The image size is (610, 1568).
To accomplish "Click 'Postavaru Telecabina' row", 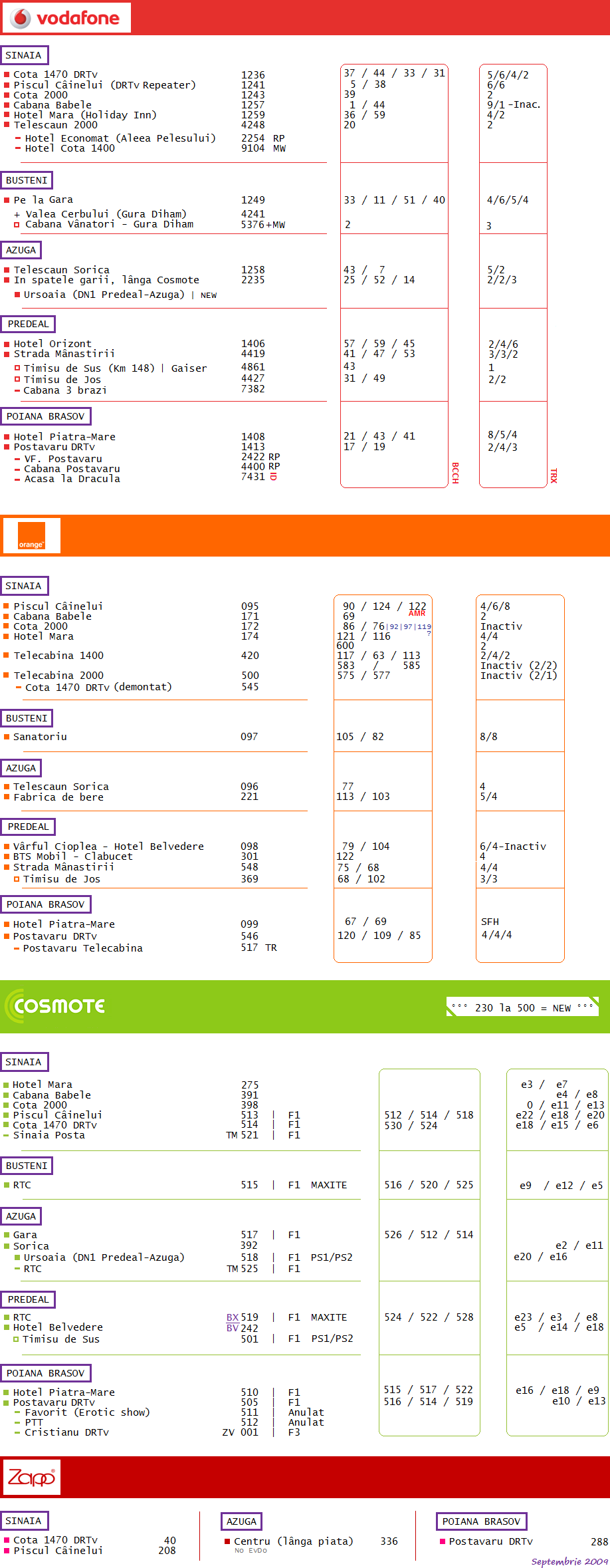I will [x=82, y=948].
